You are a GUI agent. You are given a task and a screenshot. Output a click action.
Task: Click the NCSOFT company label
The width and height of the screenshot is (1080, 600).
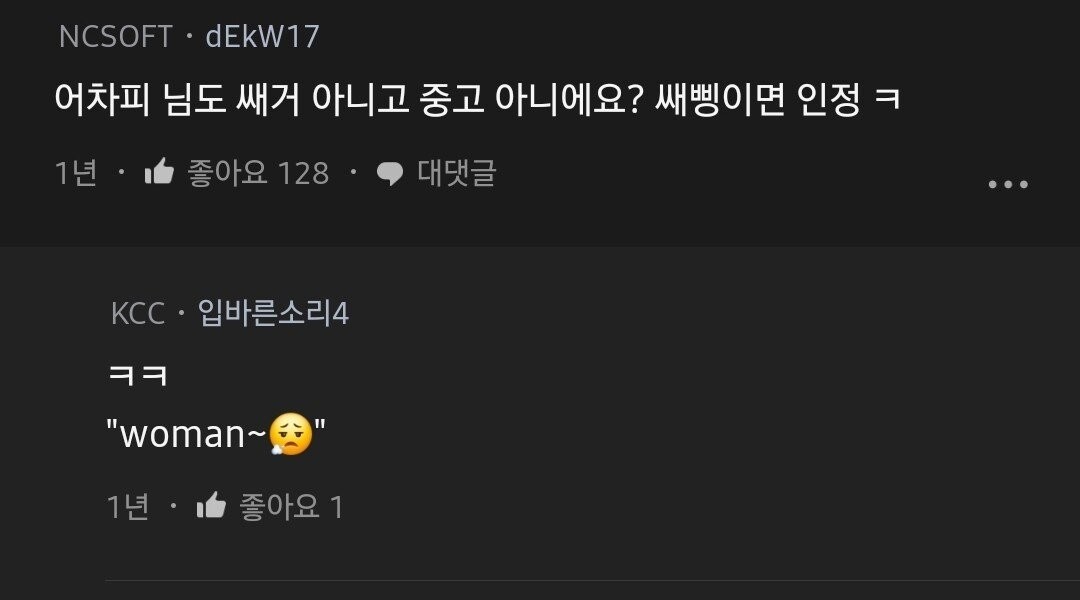(x=116, y=37)
